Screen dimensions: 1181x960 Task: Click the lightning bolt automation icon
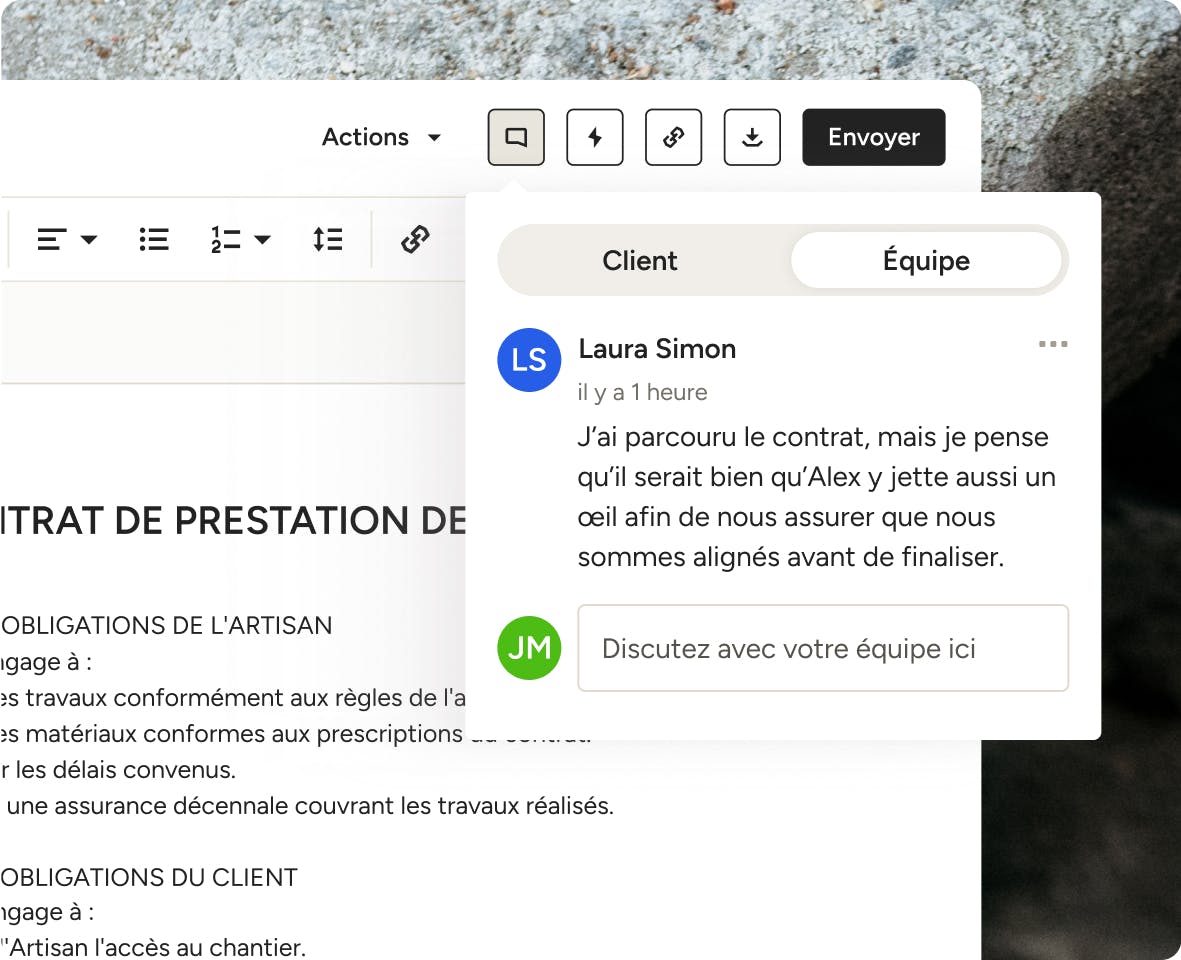tap(595, 137)
